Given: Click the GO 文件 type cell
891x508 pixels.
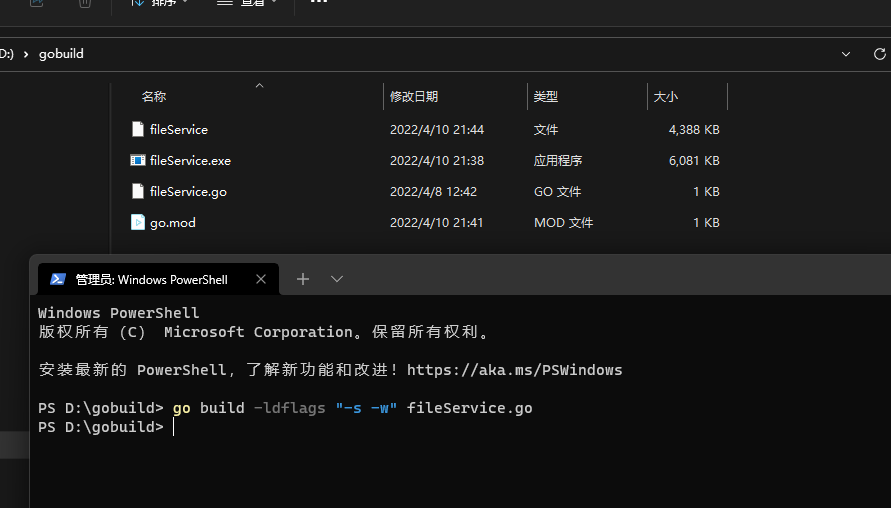Looking at the screenshot, I should pos(557,192).
